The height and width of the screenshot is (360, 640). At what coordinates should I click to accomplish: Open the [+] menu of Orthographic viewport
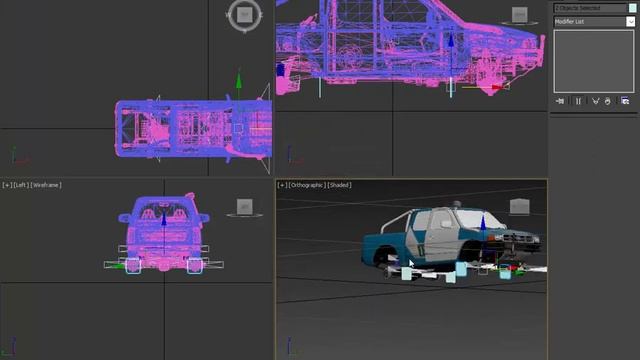(282, 185)
